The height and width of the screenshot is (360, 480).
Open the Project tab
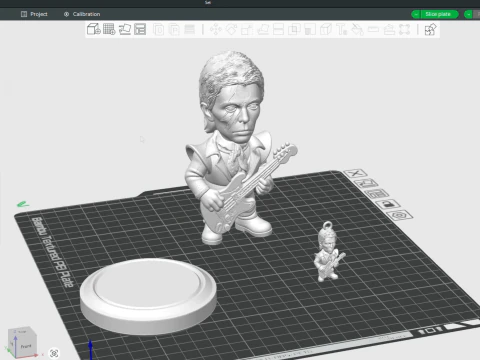[x=34, y=14]
